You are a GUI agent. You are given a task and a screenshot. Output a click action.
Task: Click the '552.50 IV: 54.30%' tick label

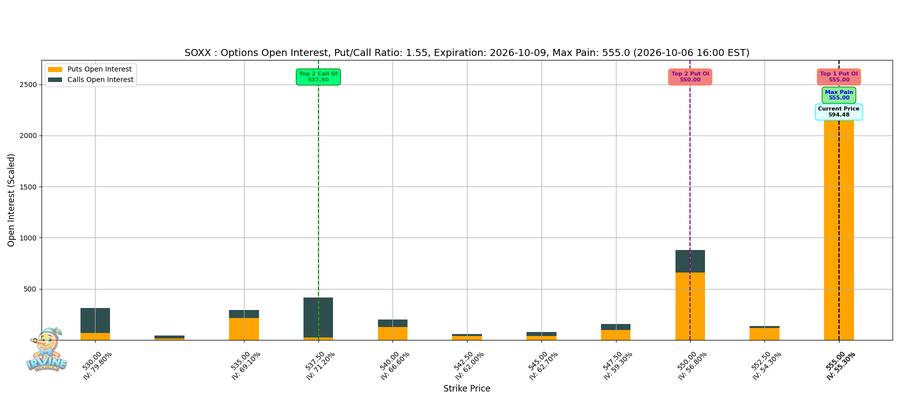click(x=766, y=364)
